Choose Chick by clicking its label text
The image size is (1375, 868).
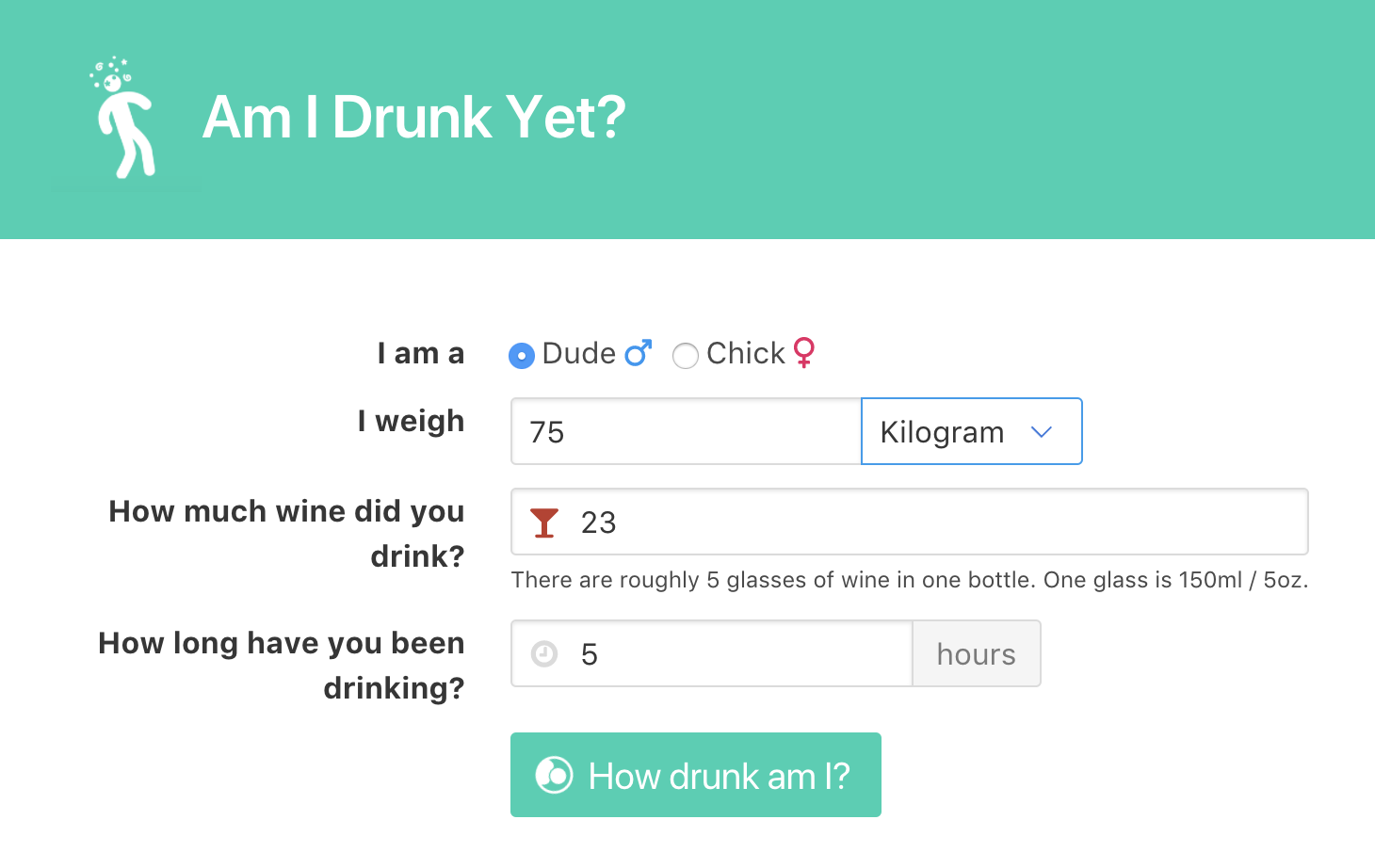(x=744, y=353)
